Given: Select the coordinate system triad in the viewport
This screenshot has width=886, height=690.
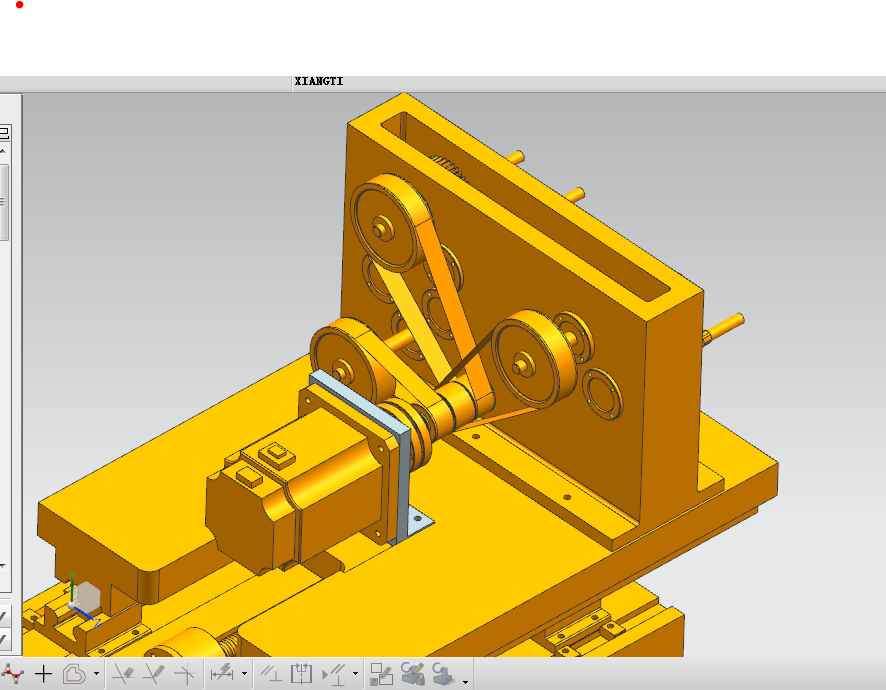Looking at the screenshot, I should (83, 601).
